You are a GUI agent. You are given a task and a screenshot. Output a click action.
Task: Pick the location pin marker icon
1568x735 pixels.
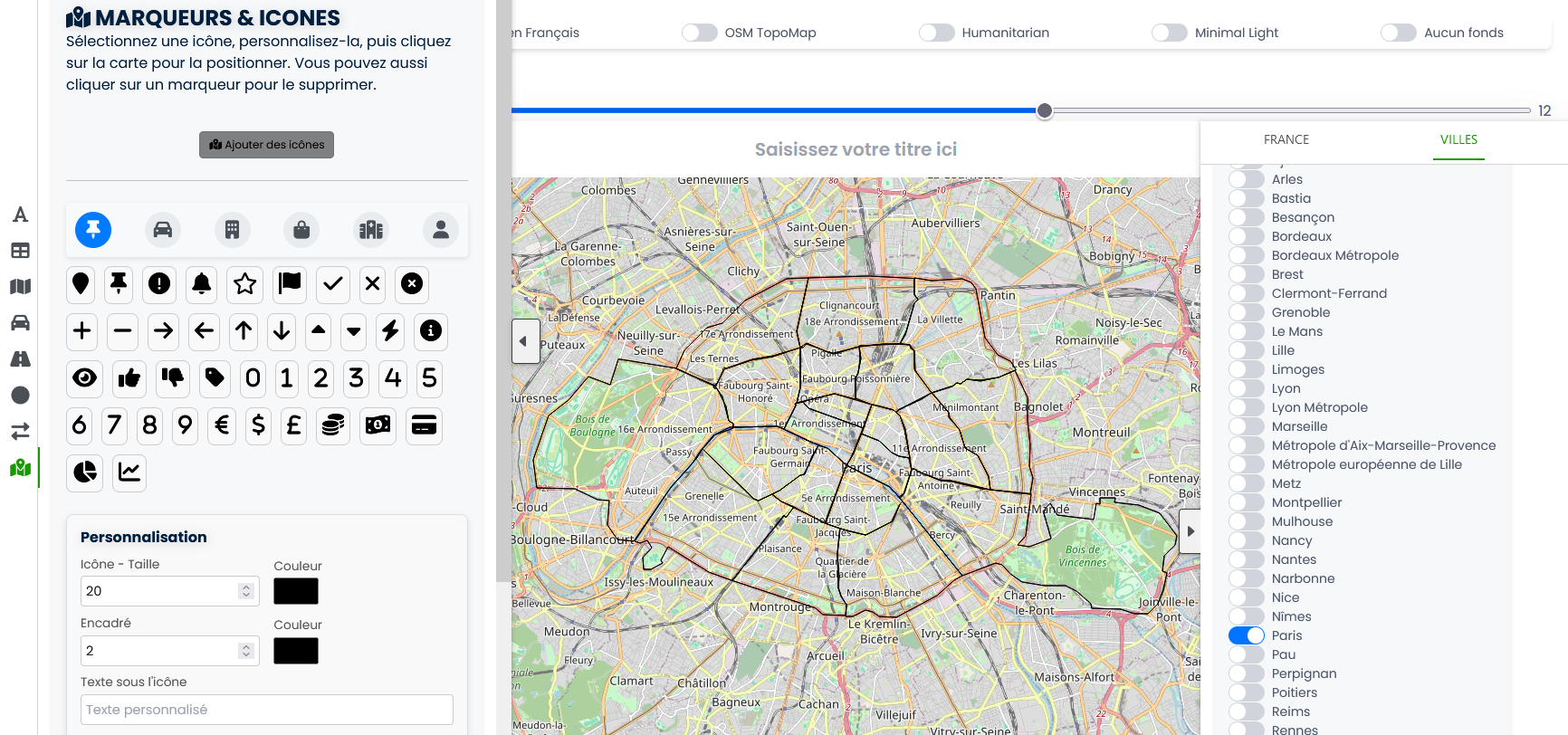[81, 284]
